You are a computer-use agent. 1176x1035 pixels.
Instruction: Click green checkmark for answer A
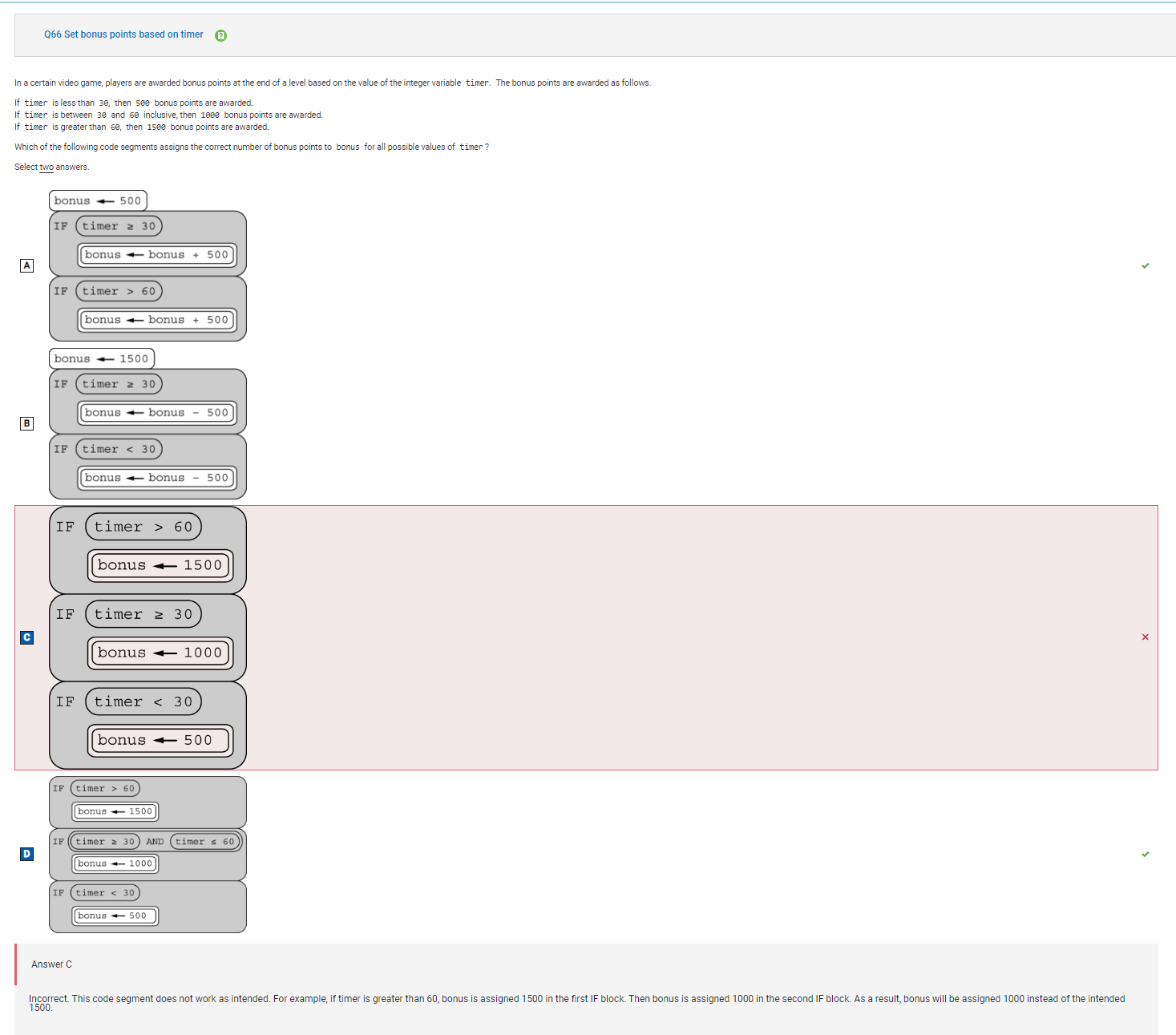tap(1145, 265)
